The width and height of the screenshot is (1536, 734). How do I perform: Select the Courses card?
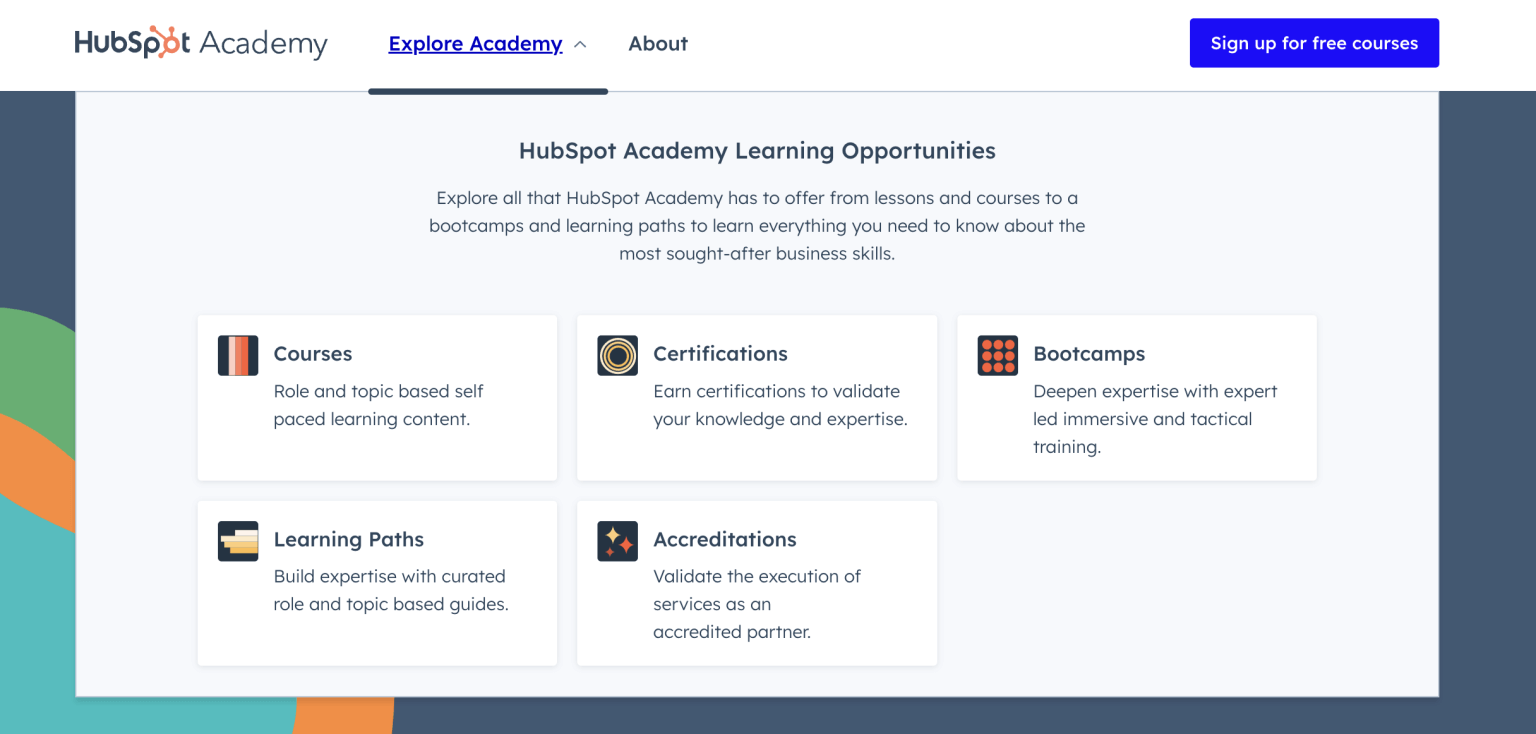(x=377, y=397)
